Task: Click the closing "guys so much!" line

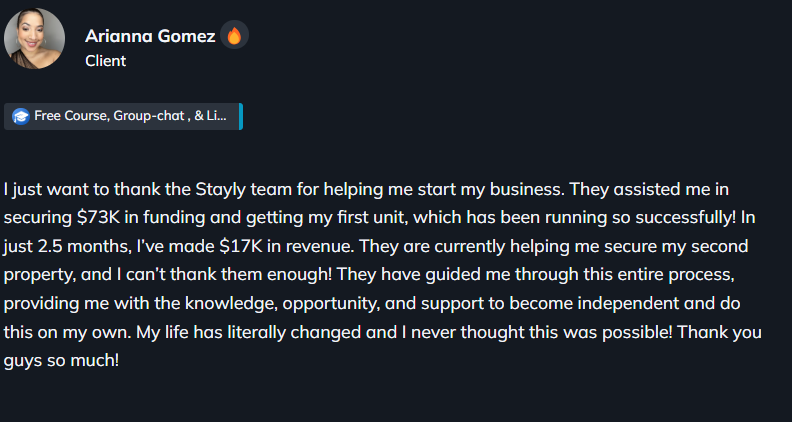Action: point(60,360)
